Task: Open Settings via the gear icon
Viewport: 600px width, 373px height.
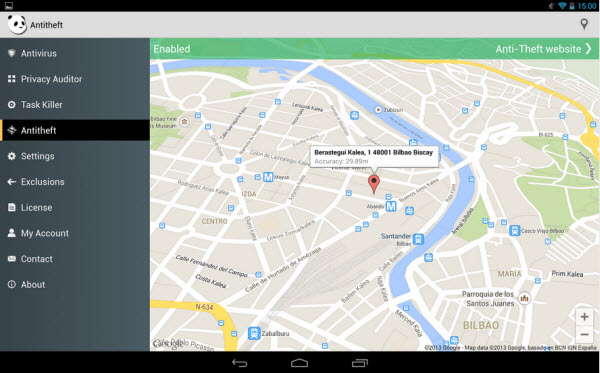Action: click(12, 156)
